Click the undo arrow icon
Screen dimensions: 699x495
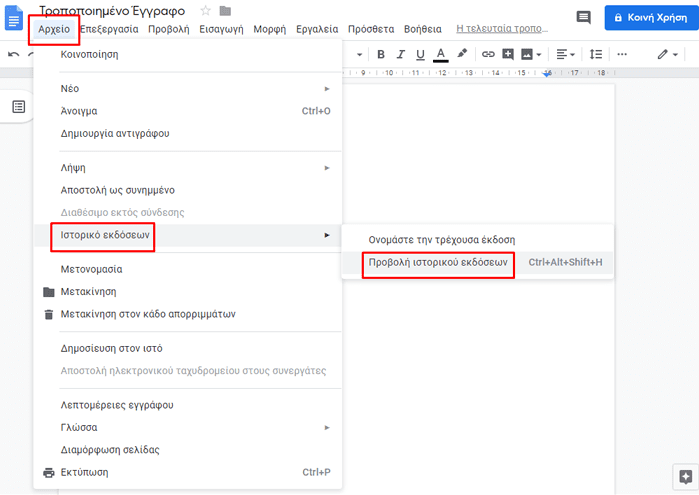[x=13, y=54]
